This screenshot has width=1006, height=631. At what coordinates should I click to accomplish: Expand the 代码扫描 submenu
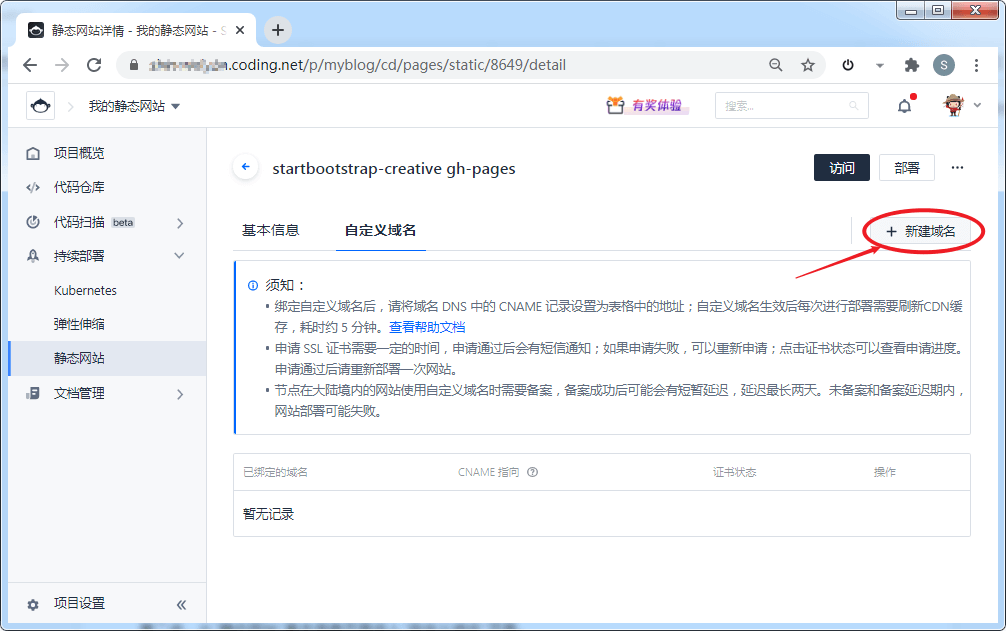(x=180, y=223)
